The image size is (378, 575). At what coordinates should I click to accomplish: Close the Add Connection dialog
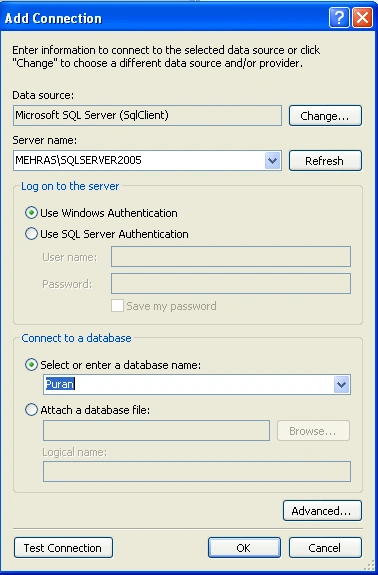coord(362,17)
